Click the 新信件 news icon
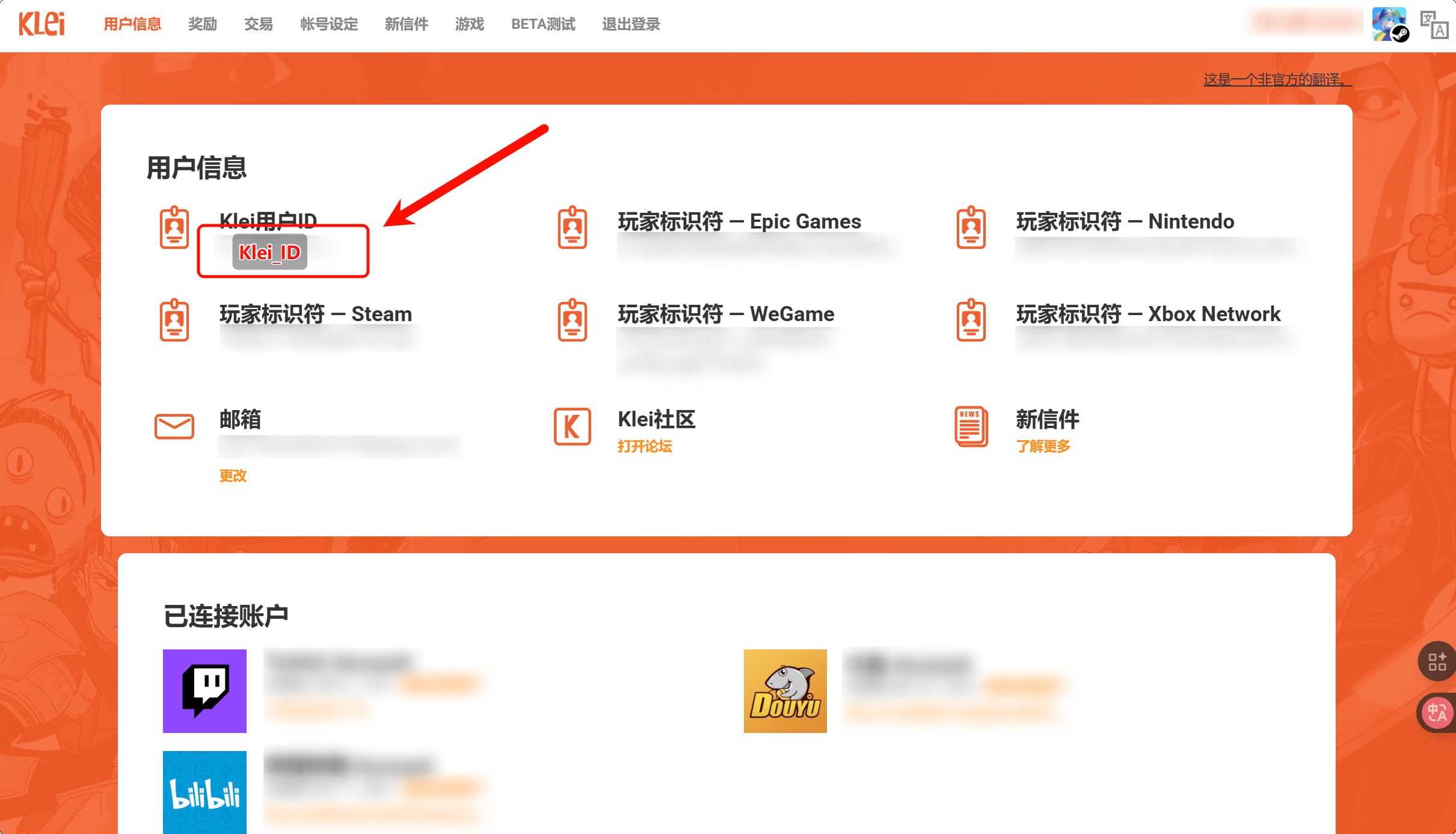 pos(971,426)
